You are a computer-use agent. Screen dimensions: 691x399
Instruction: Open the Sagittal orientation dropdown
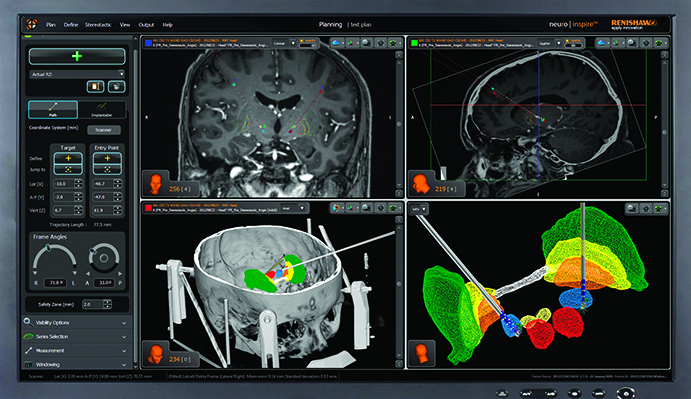[550, 43]
